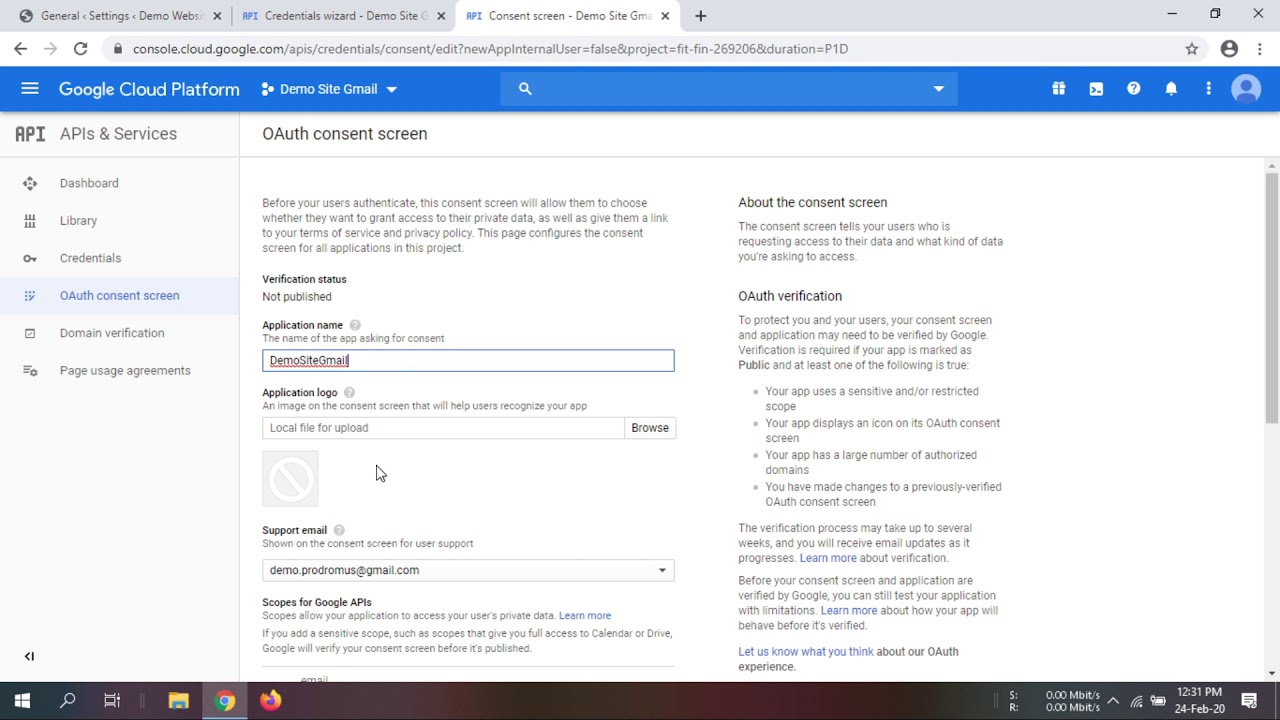
Task: Open the Windows notification center icon
Action: (1249, 701)
